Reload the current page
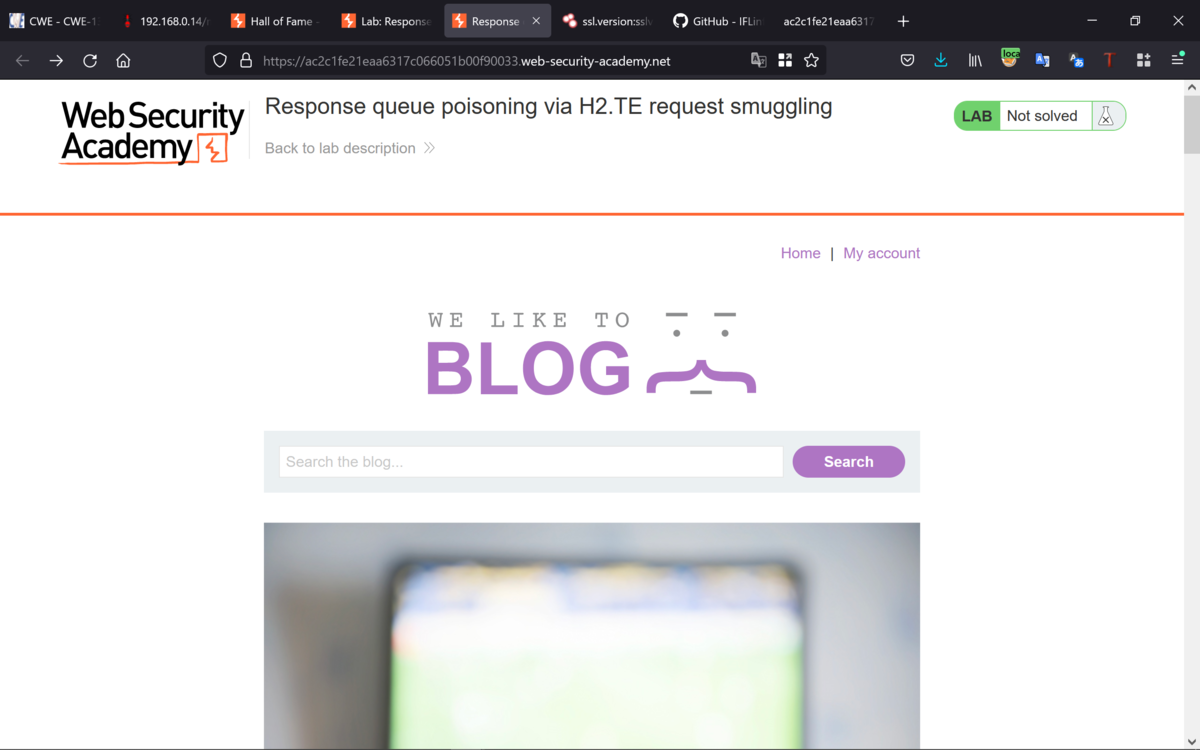 90,61
